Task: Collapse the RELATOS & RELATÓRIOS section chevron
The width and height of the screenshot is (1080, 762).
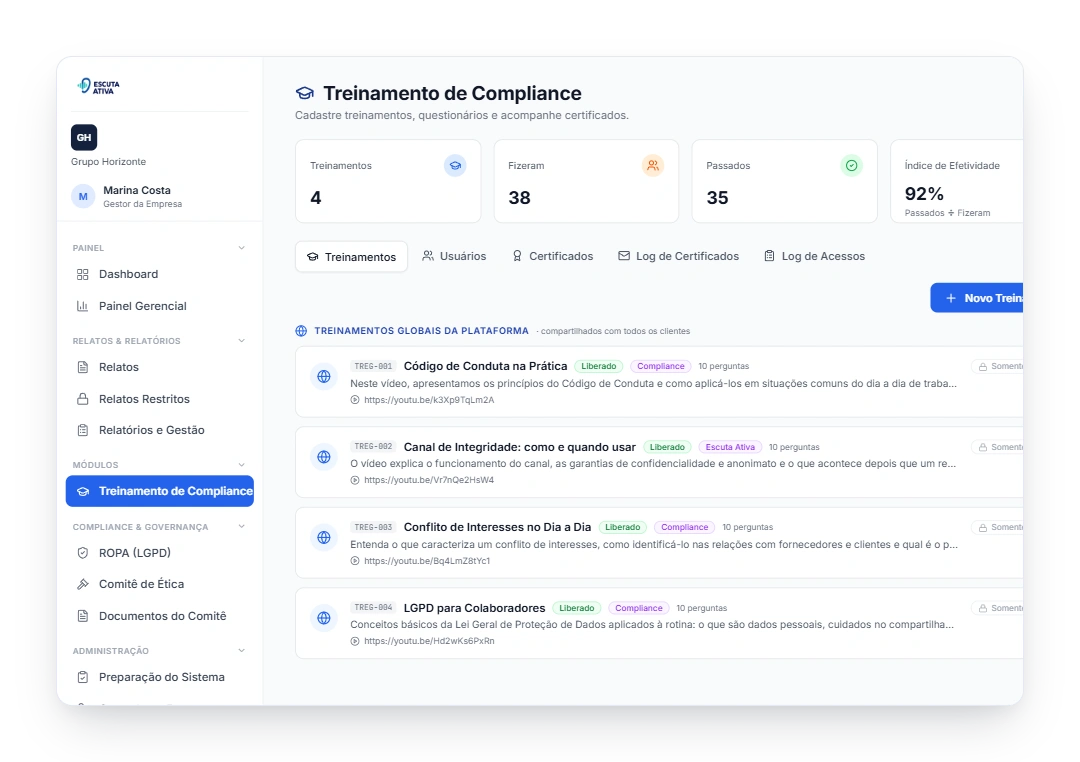Action: pyautogui.click(x=242, y=341)
